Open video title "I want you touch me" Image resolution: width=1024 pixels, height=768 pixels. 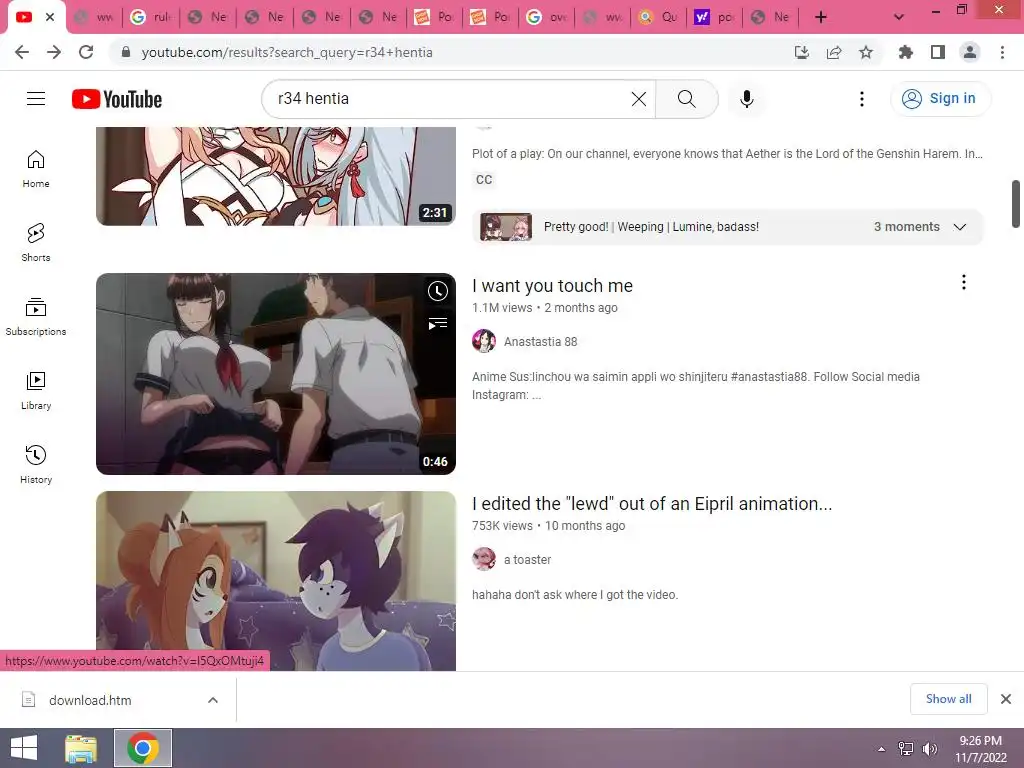pos(552,286)
